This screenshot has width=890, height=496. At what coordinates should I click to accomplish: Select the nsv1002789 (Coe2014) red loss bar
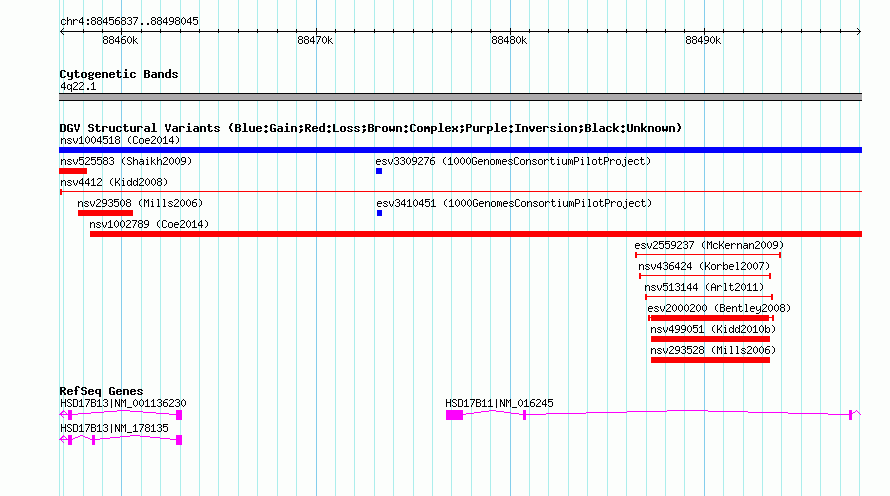pyautogui.click(x=476, y=234)
